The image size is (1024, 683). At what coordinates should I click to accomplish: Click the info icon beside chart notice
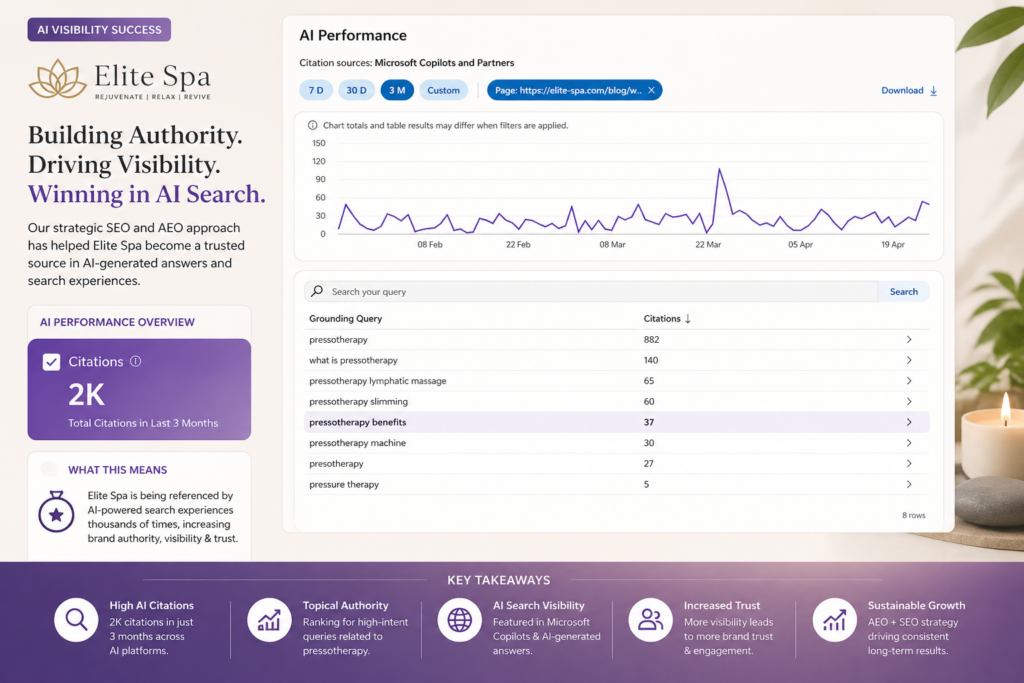313,125
